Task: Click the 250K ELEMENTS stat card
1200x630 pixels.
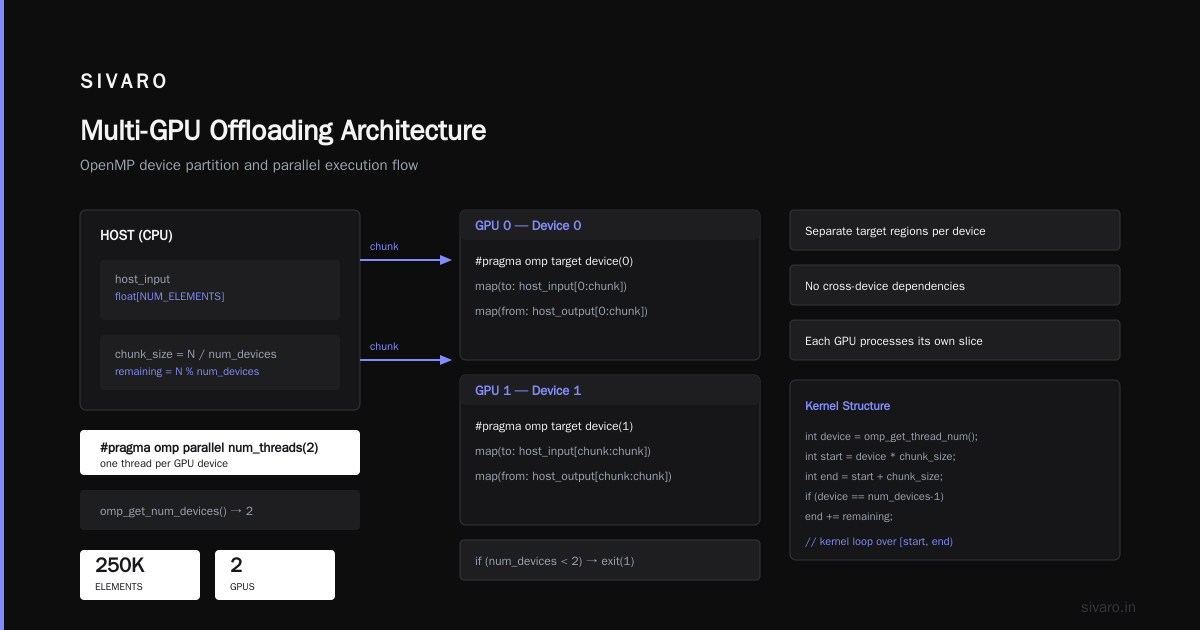Action: pos(140,575)
